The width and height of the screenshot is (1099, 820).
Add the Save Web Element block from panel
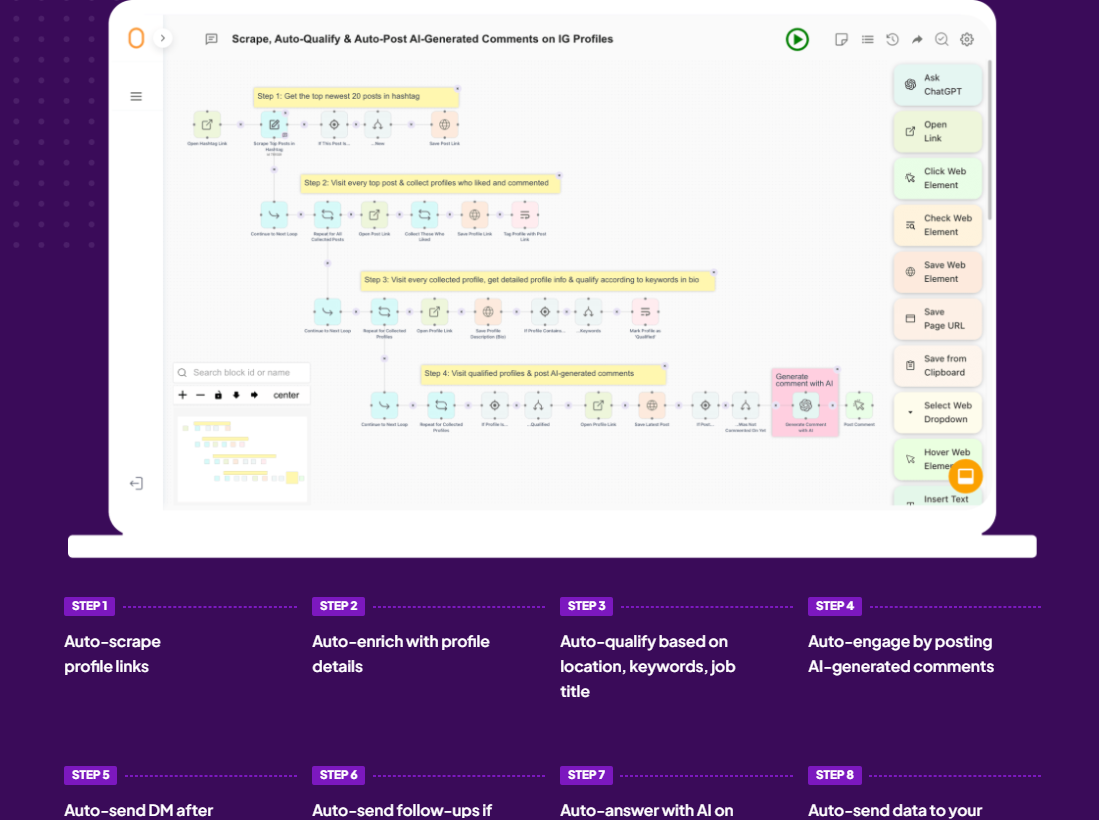[x=937, y=272]
